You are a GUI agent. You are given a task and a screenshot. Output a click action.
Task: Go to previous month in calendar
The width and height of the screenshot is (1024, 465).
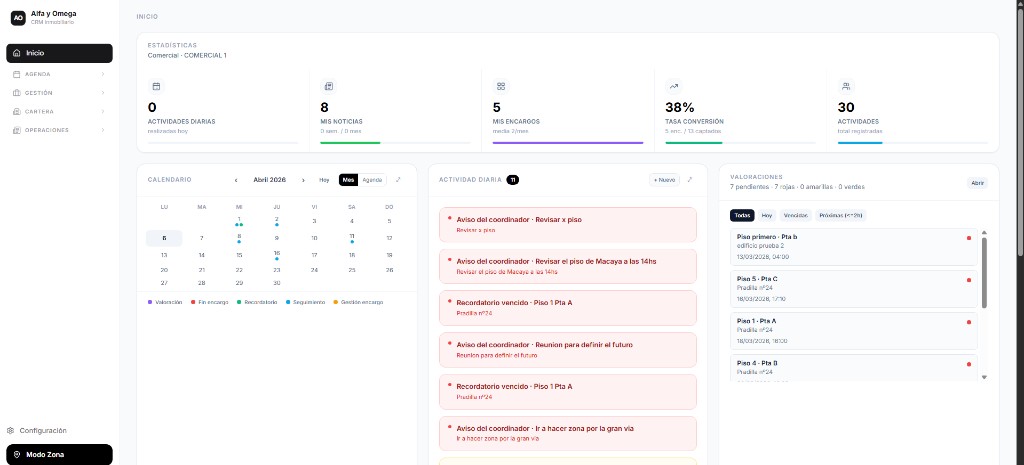pos(236,180)
